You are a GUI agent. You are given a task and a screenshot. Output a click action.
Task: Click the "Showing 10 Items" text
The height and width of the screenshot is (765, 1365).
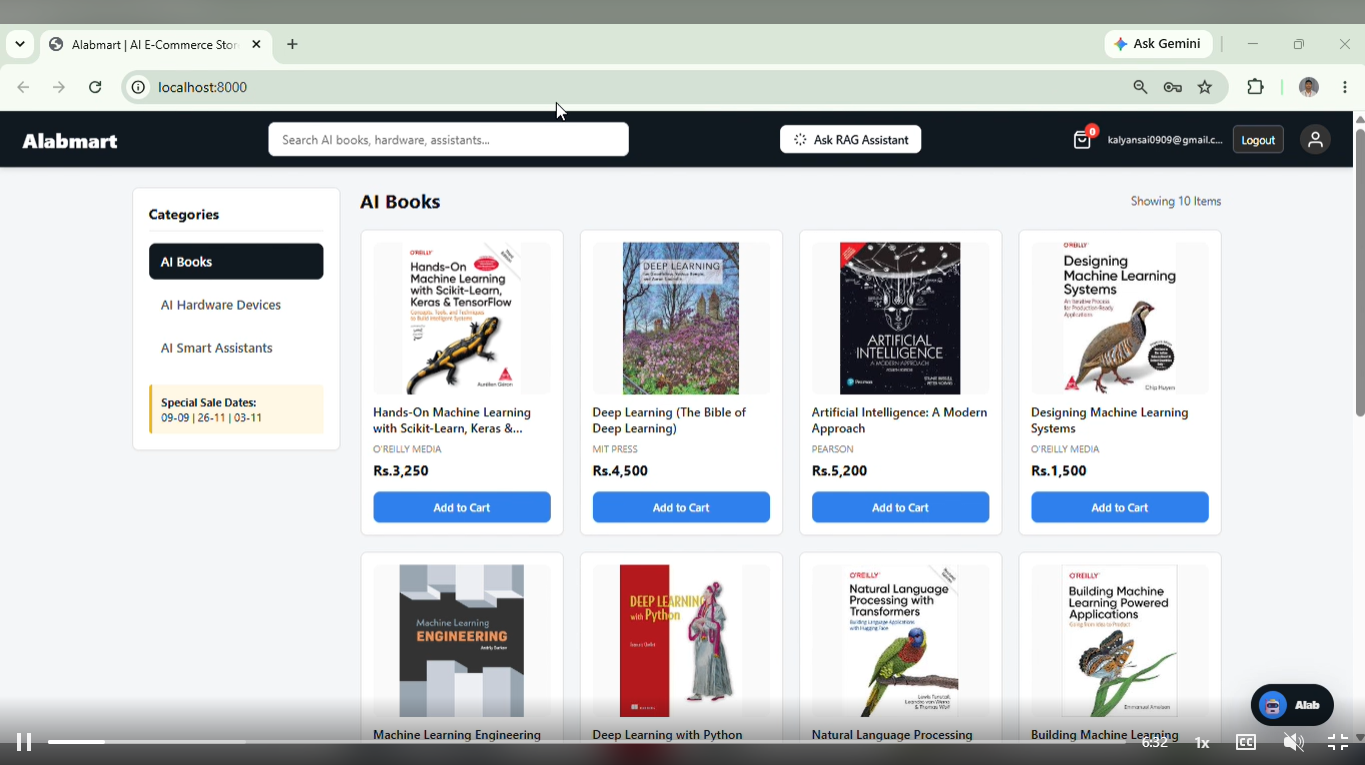click(x=1176, y=201)
